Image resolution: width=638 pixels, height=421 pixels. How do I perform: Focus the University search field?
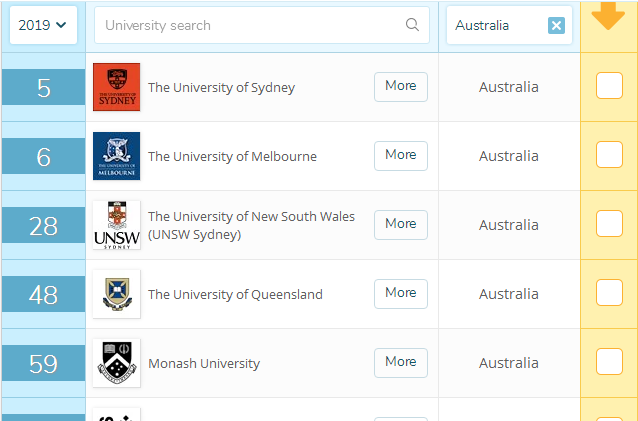250,25
